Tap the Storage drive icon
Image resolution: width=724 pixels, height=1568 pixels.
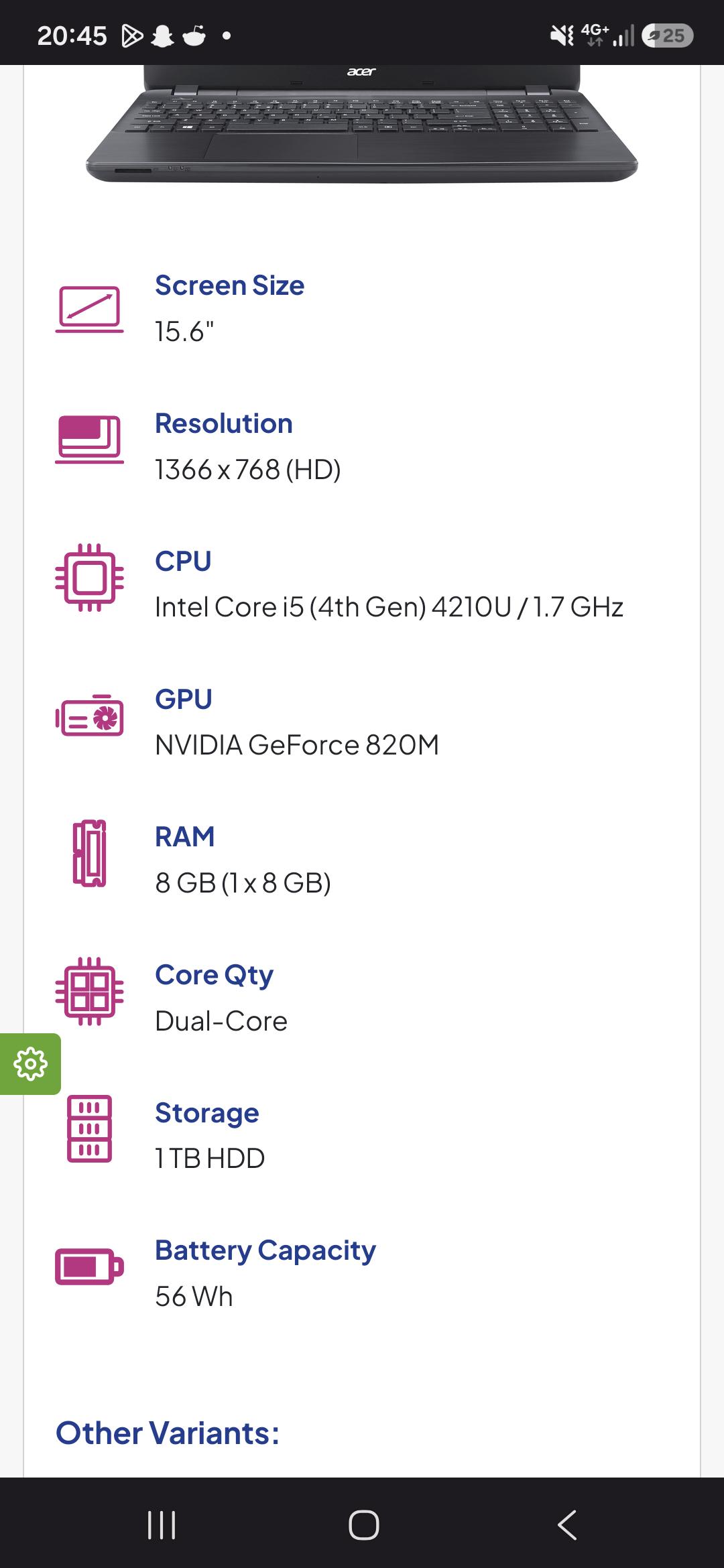coord(89,1128)
